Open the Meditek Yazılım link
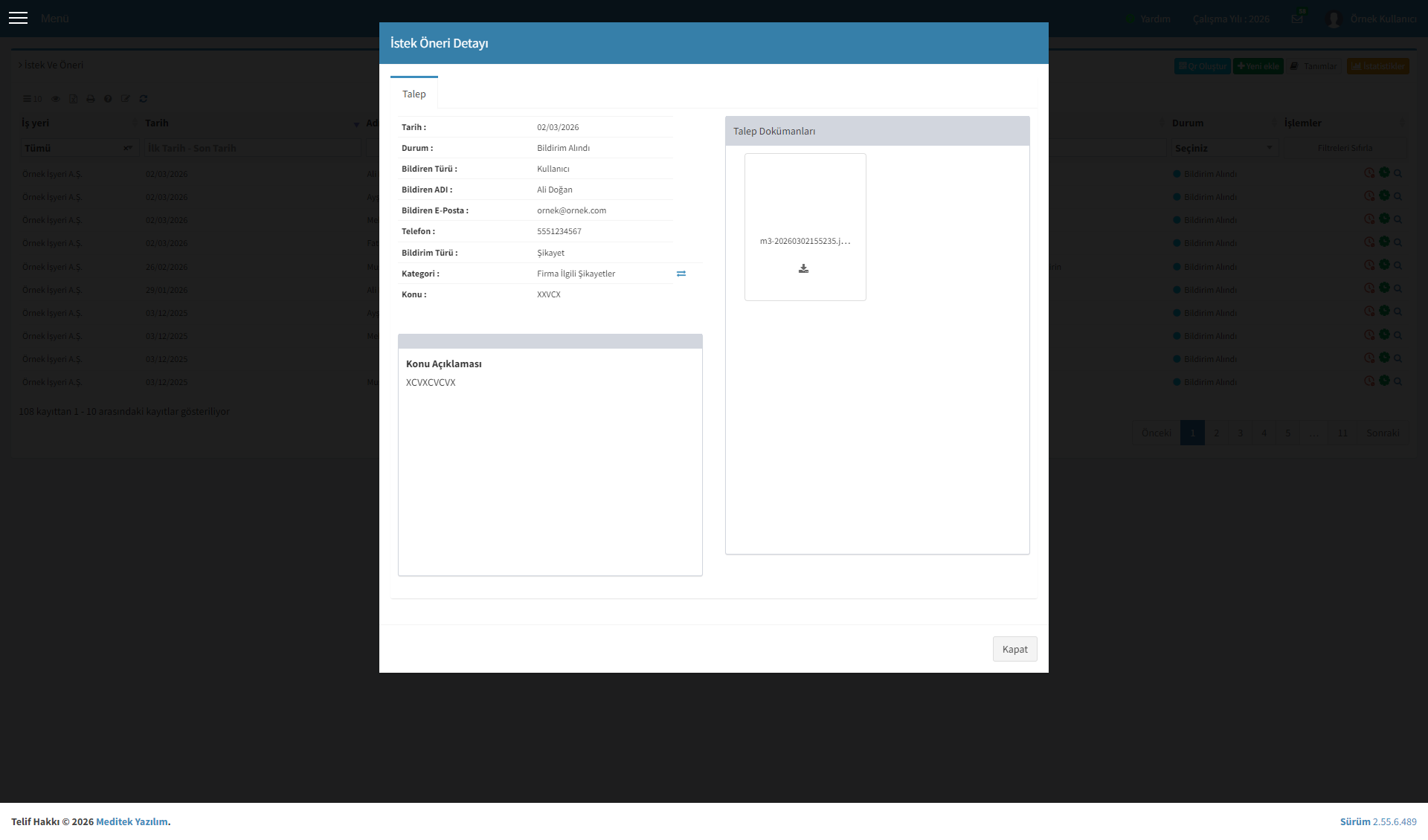 [132, 821]
